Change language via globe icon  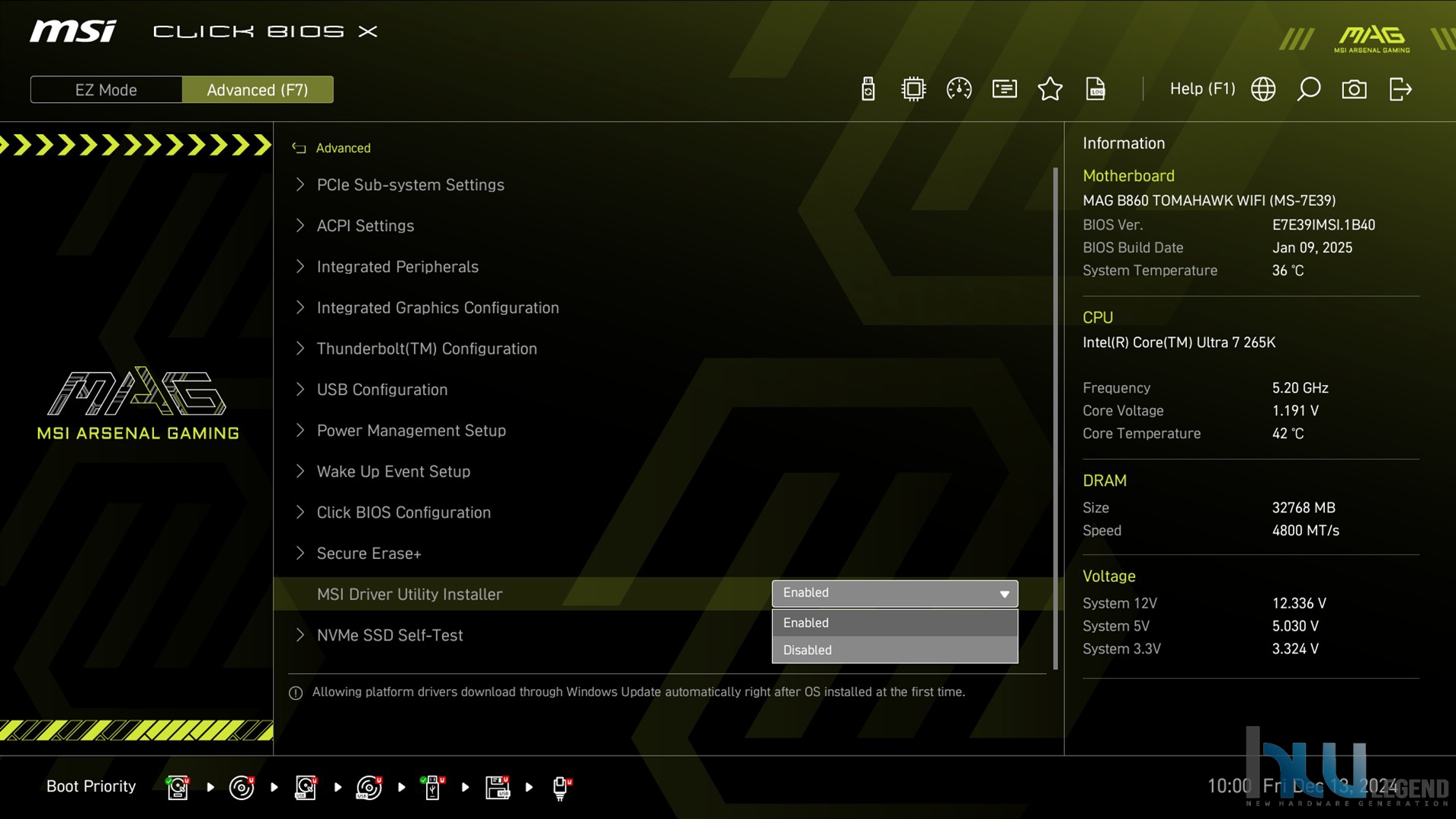(1263, 89)
